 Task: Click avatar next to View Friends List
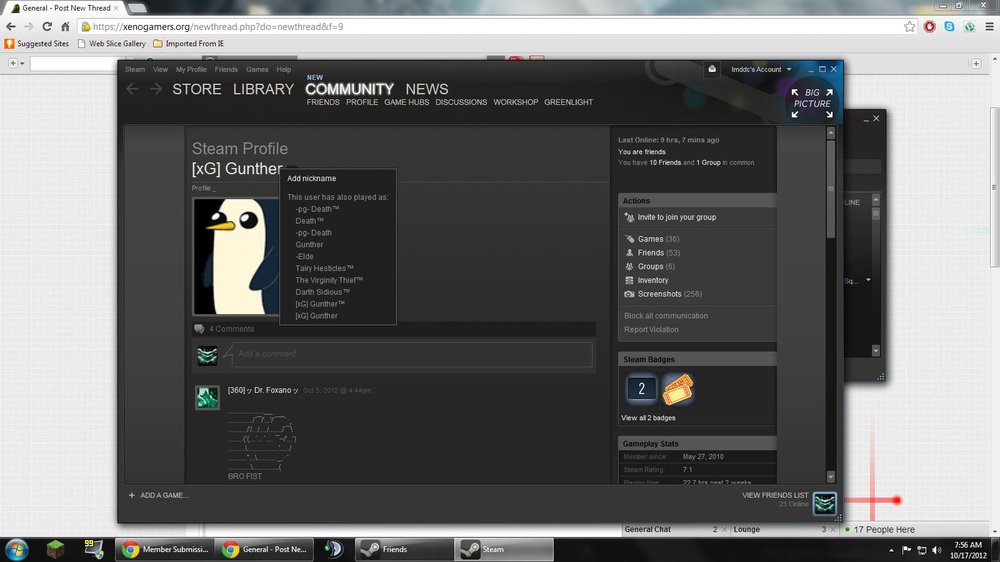[825, 503]
